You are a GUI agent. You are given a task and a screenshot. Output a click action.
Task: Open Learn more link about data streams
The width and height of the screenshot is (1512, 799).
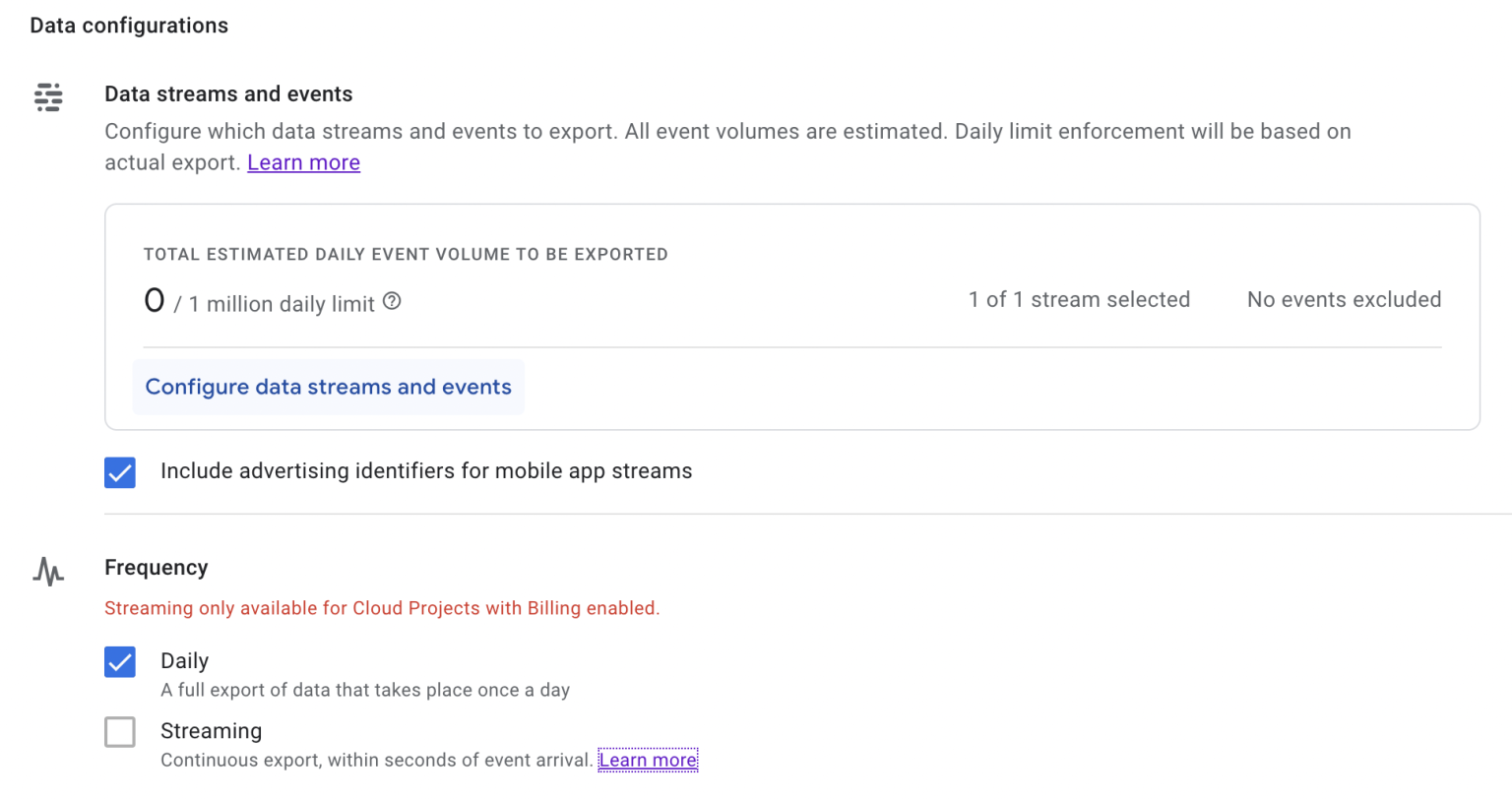(x=303, y=162)
